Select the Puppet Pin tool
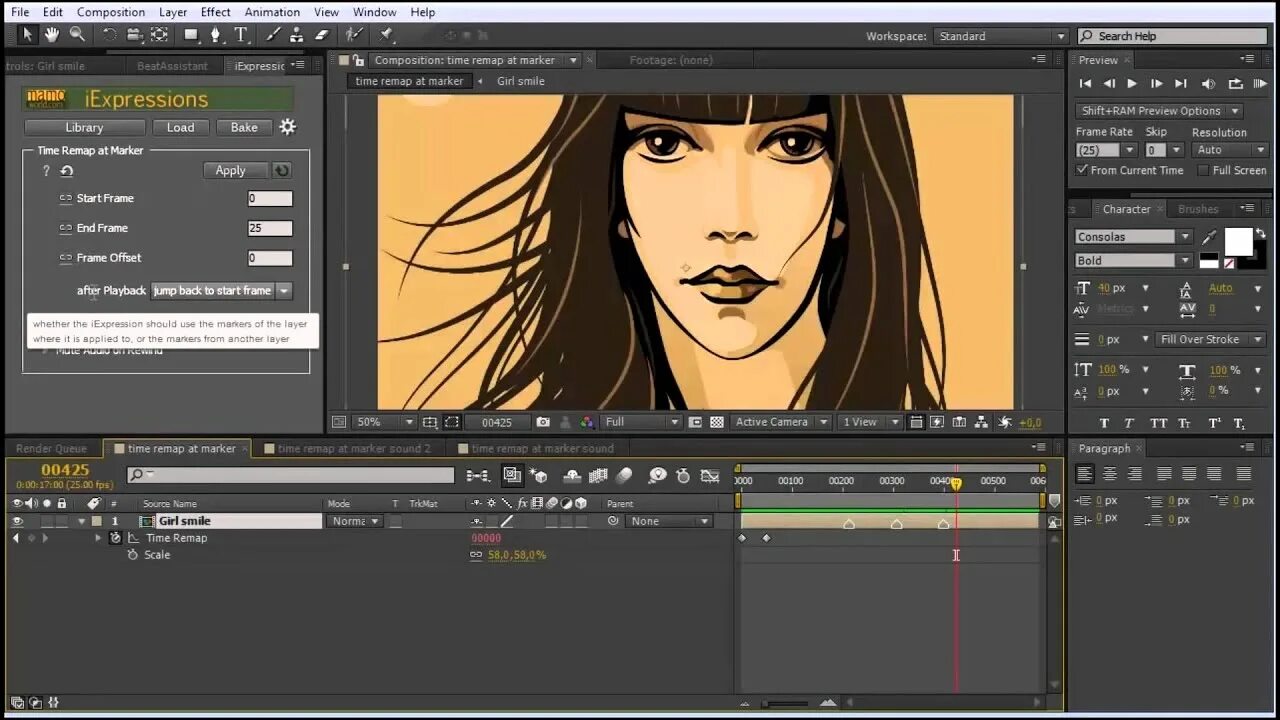This screenshot has height=720, width=1280. [385, 35]
